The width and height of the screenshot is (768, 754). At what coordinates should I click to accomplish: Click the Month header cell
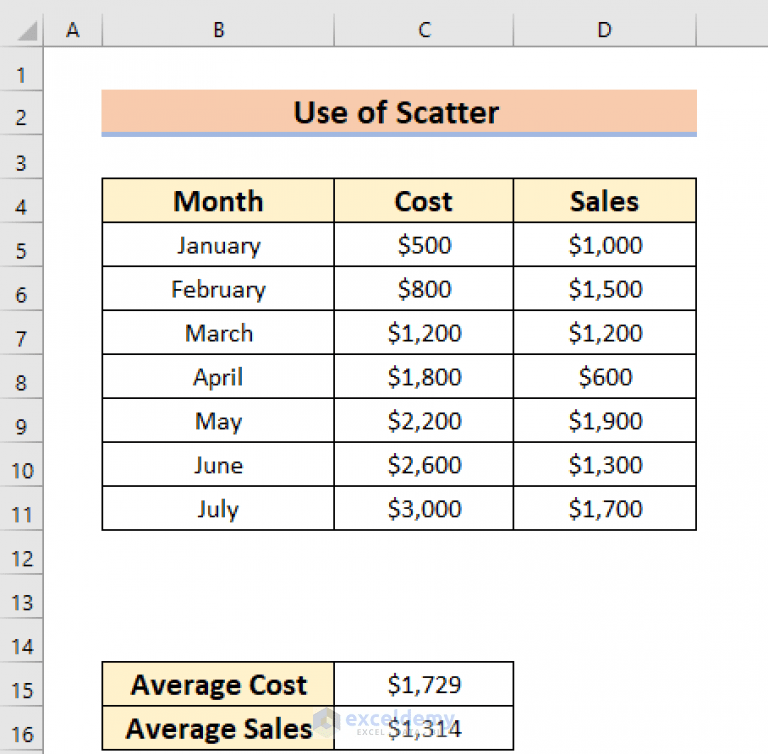tap(218, 201)
